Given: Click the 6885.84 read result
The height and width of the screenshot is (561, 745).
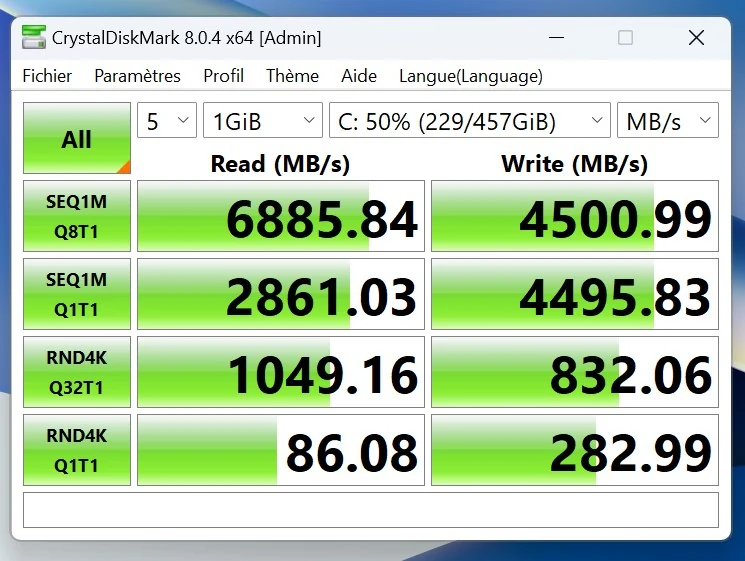Looking at the screenshot, I should tap(281, 216).
